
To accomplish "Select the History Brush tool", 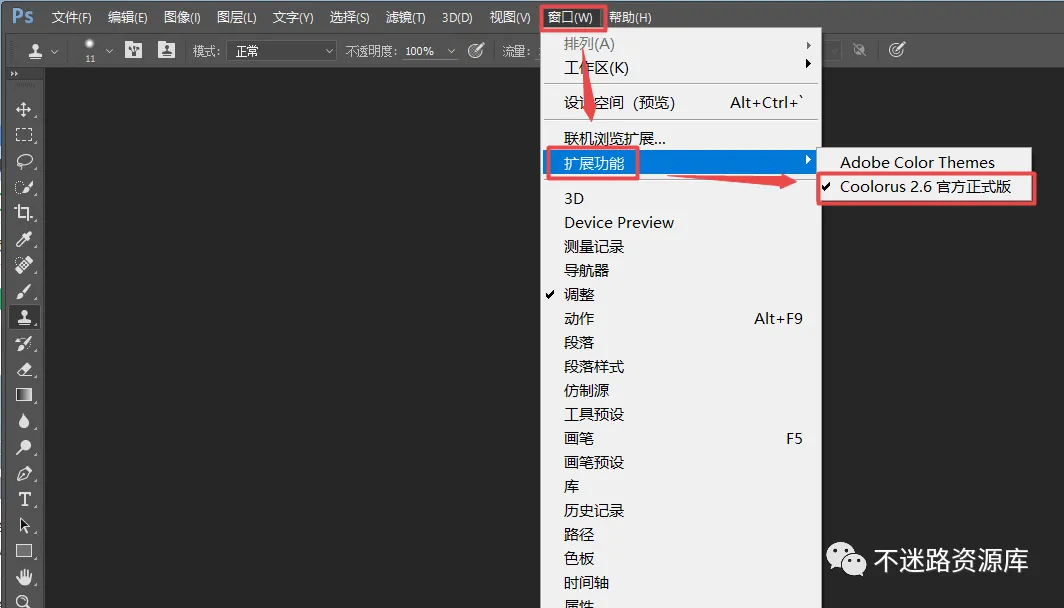I will (x=24, y=343).
